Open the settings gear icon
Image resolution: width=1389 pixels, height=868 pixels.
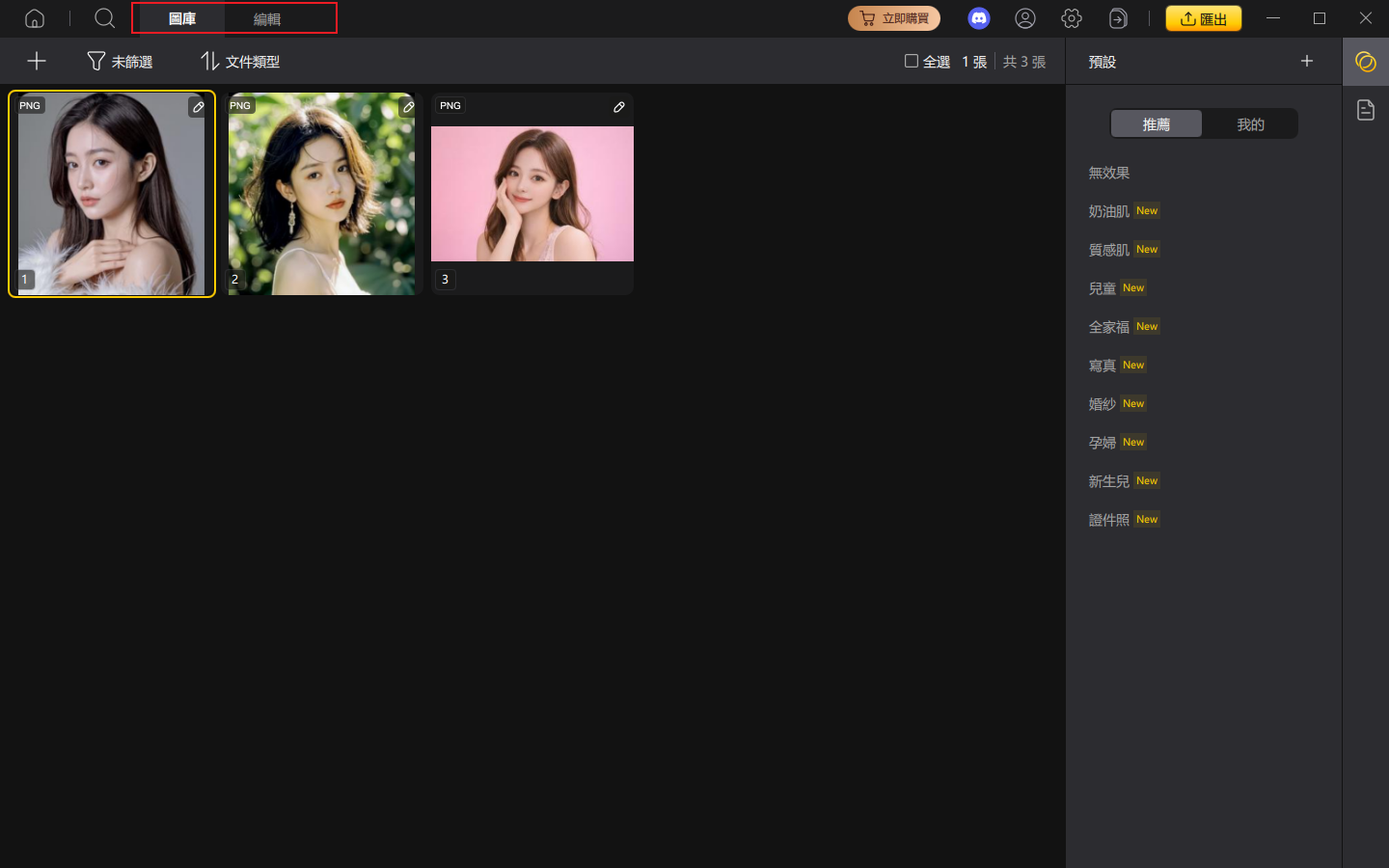(x=1071, y=18)
